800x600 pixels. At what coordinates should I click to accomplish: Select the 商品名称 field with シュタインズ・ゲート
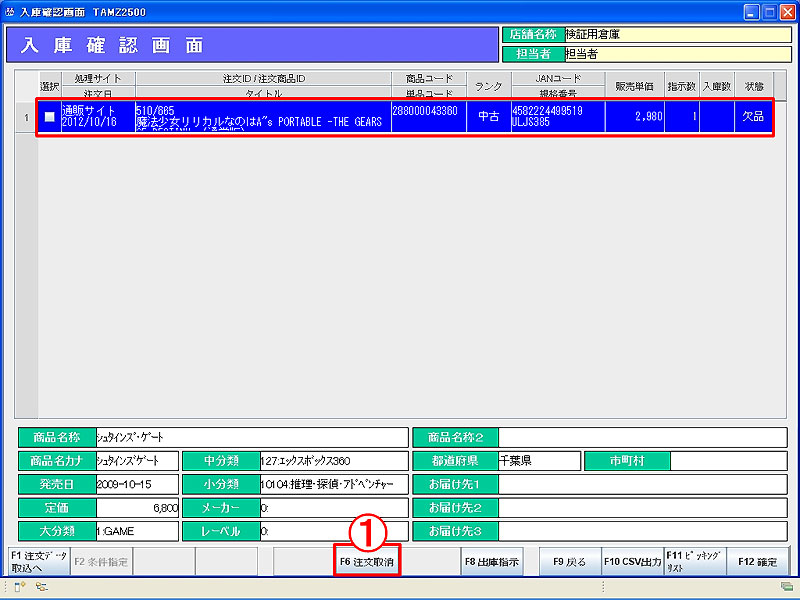pyautogui.click(x=251, y=438)
